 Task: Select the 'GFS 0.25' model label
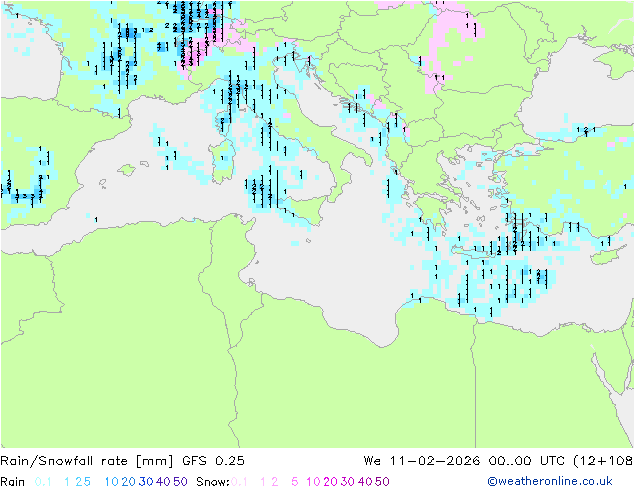213,461
